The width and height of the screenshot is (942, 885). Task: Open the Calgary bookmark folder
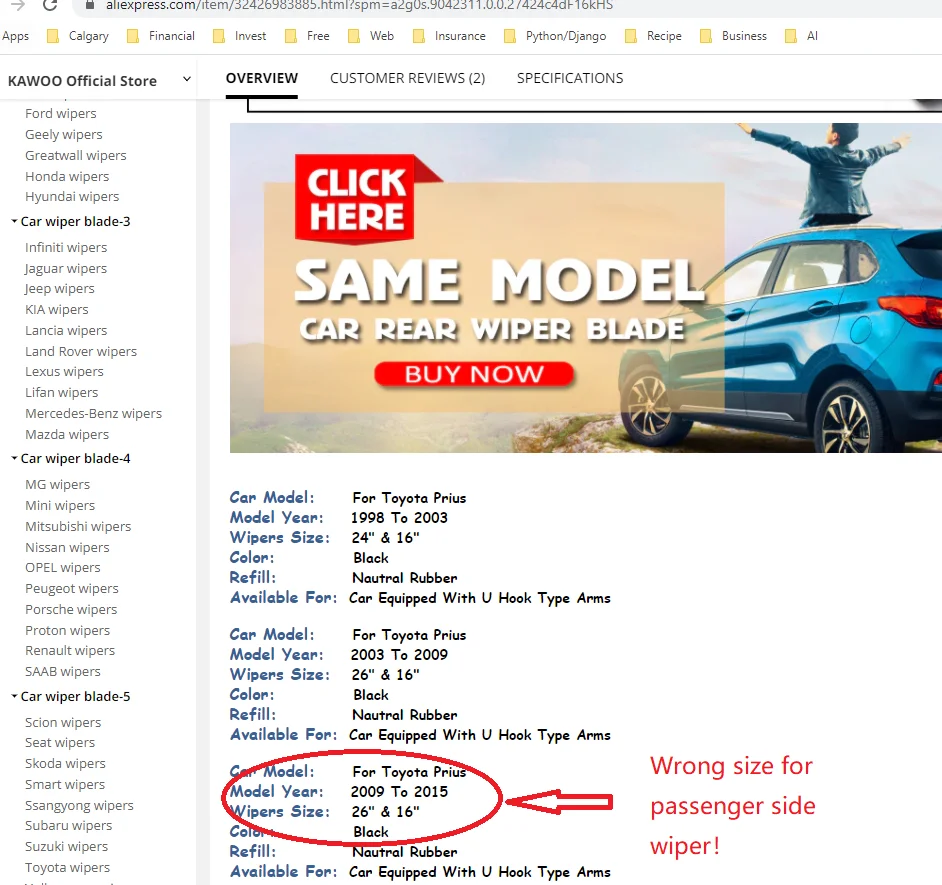point(78,36)
